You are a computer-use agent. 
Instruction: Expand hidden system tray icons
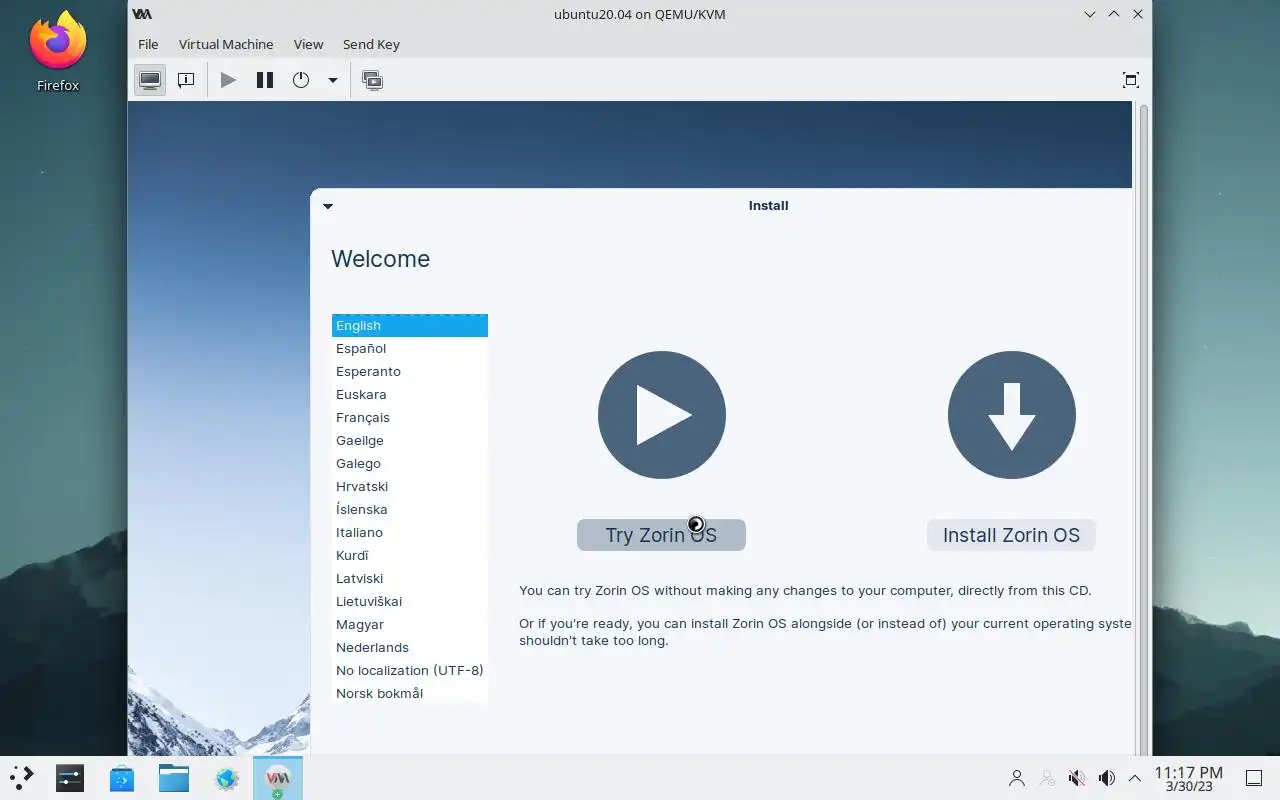(1135, 778)
